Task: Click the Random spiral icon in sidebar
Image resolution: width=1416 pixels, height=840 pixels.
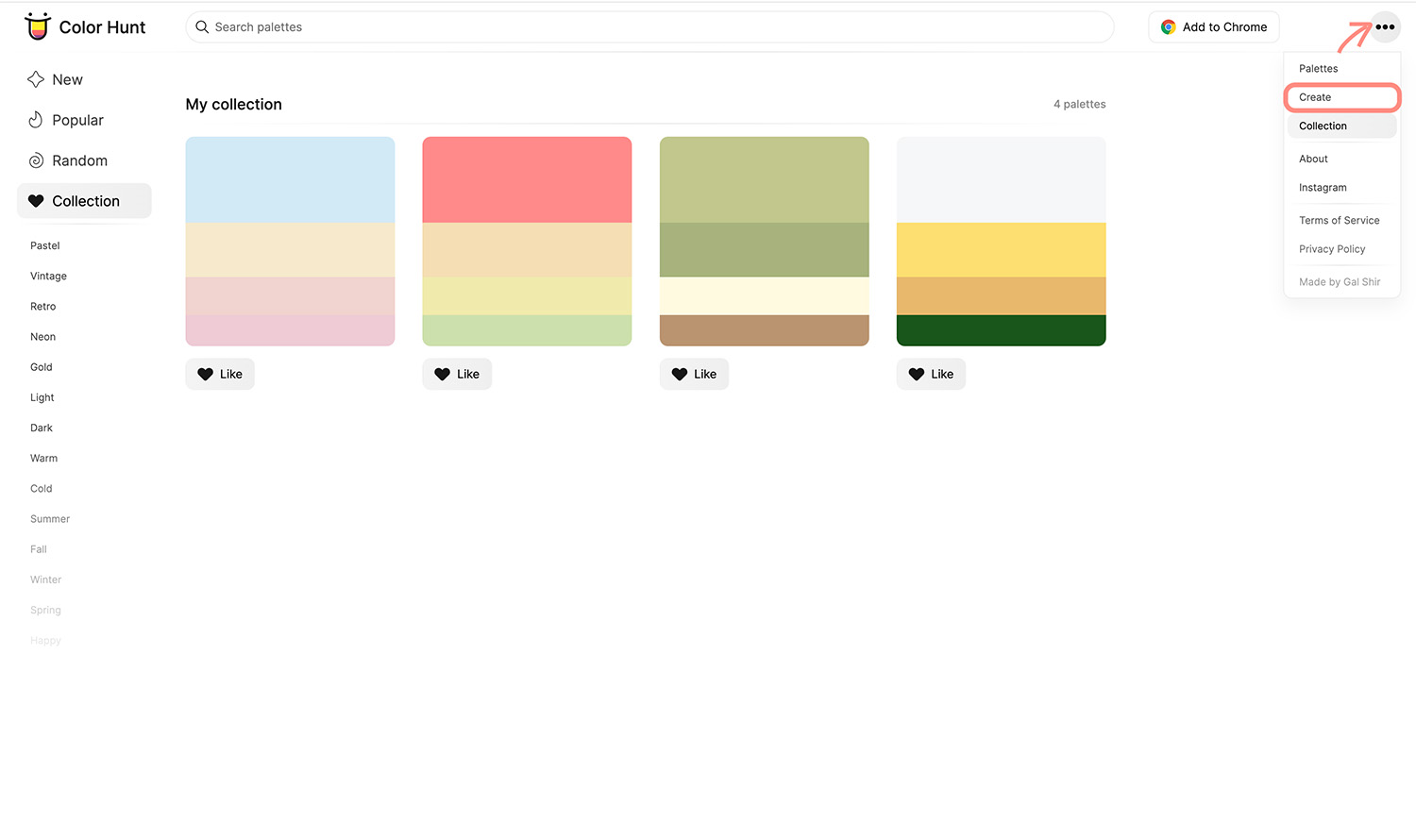Action: pyautogui.click(x=36, y=160)
